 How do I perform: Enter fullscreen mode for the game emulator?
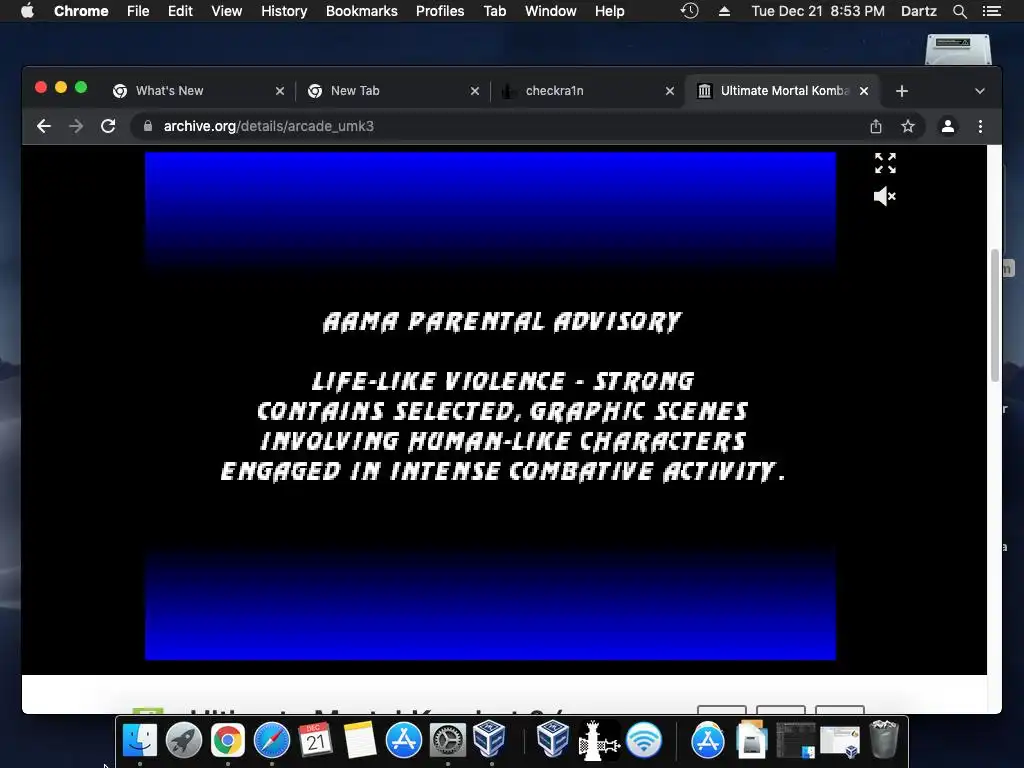point(885,163)
